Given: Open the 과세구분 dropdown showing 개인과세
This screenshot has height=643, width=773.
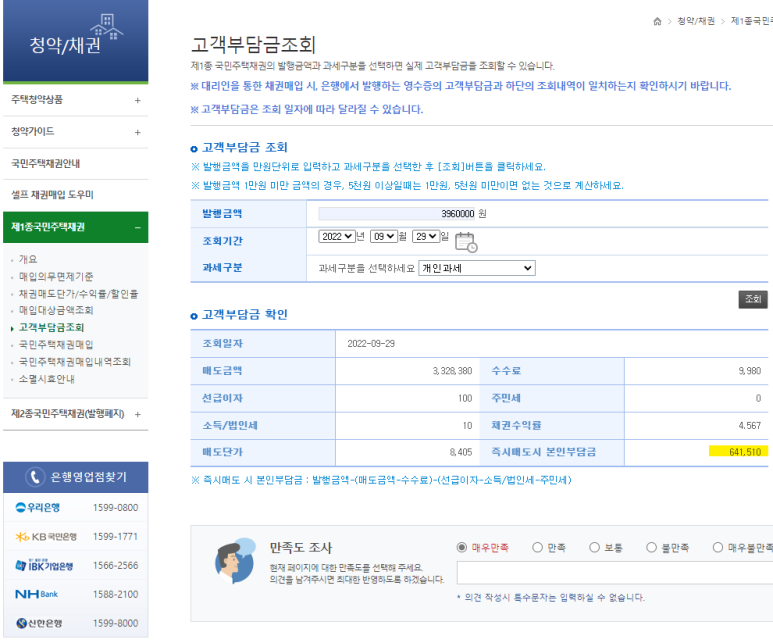Looking at the screenshot, I should coord(477,268).
